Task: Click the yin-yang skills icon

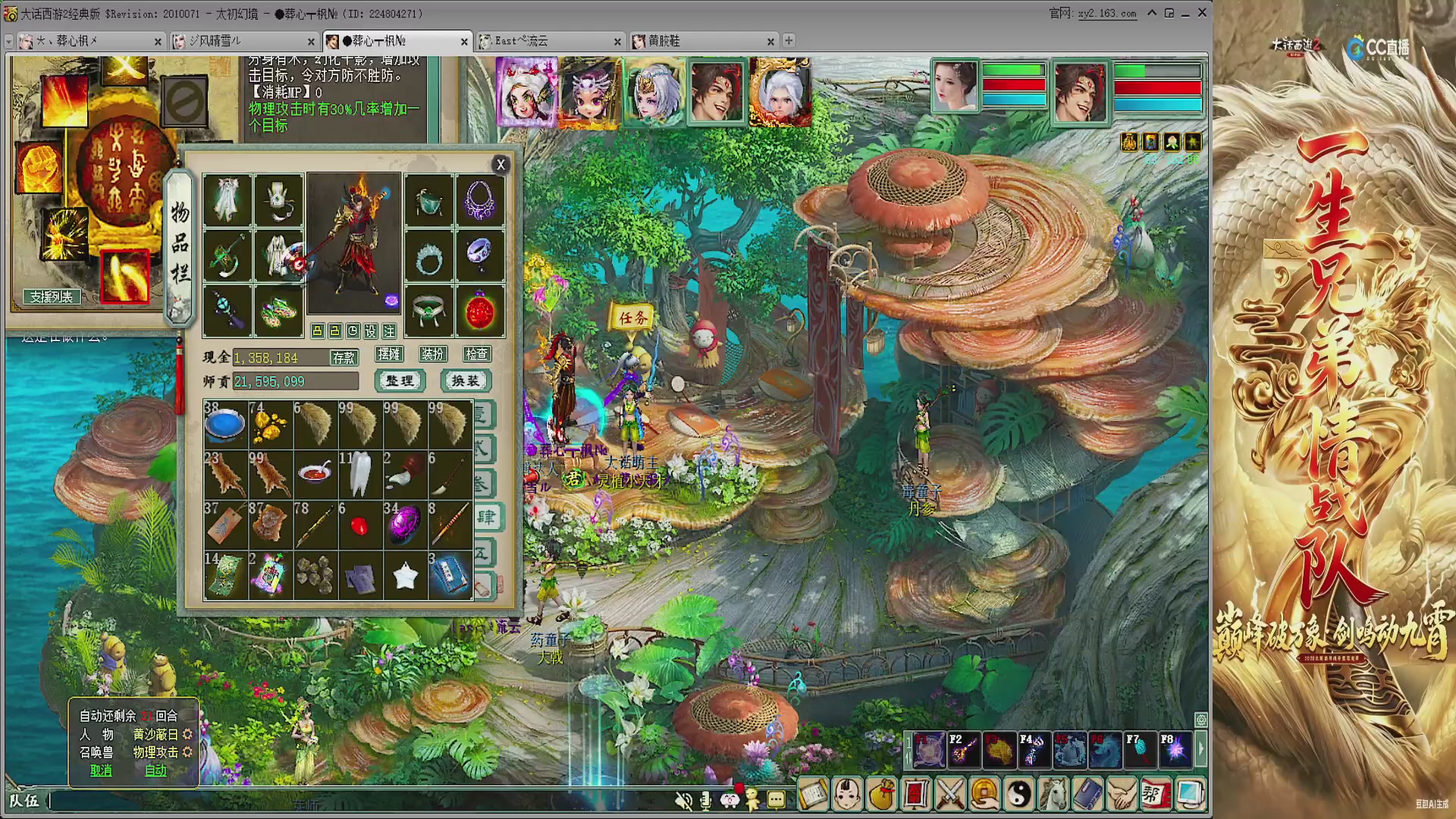Action: (1019, 795)
